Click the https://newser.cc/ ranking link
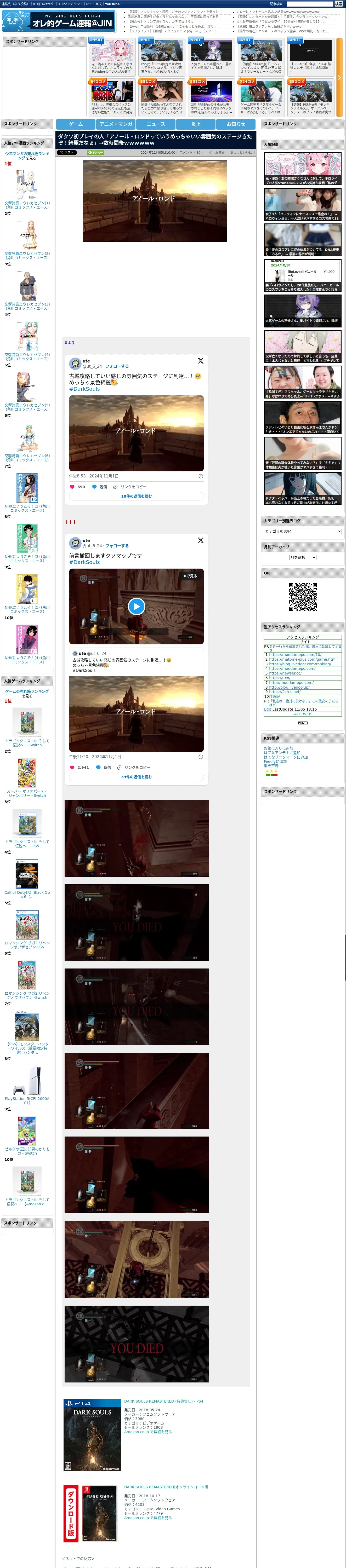Screen dimensions: 346x1568 tap(285, 673)
